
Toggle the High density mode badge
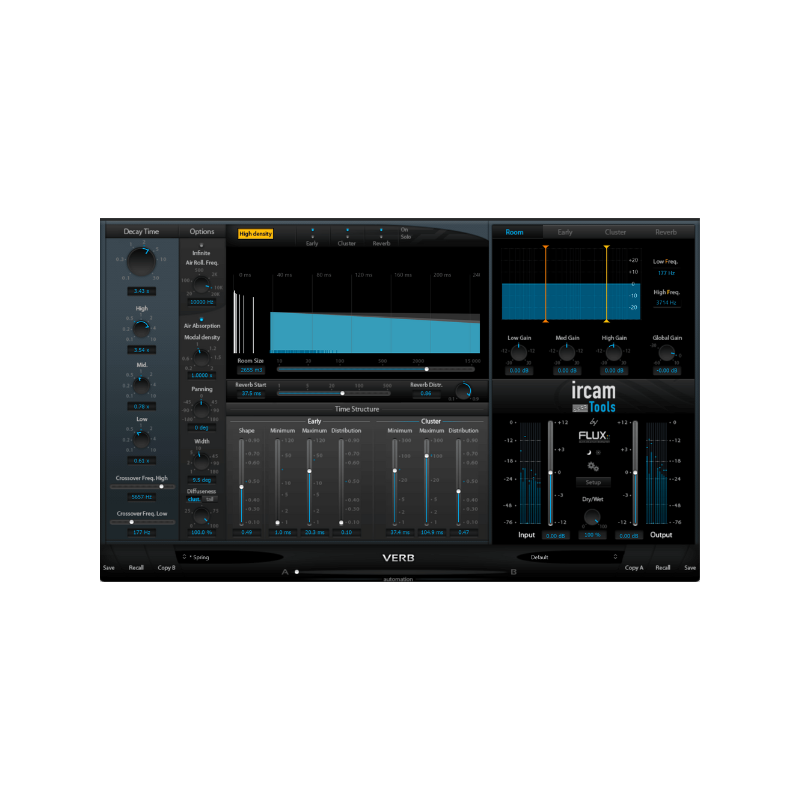[x=256, y=234]
